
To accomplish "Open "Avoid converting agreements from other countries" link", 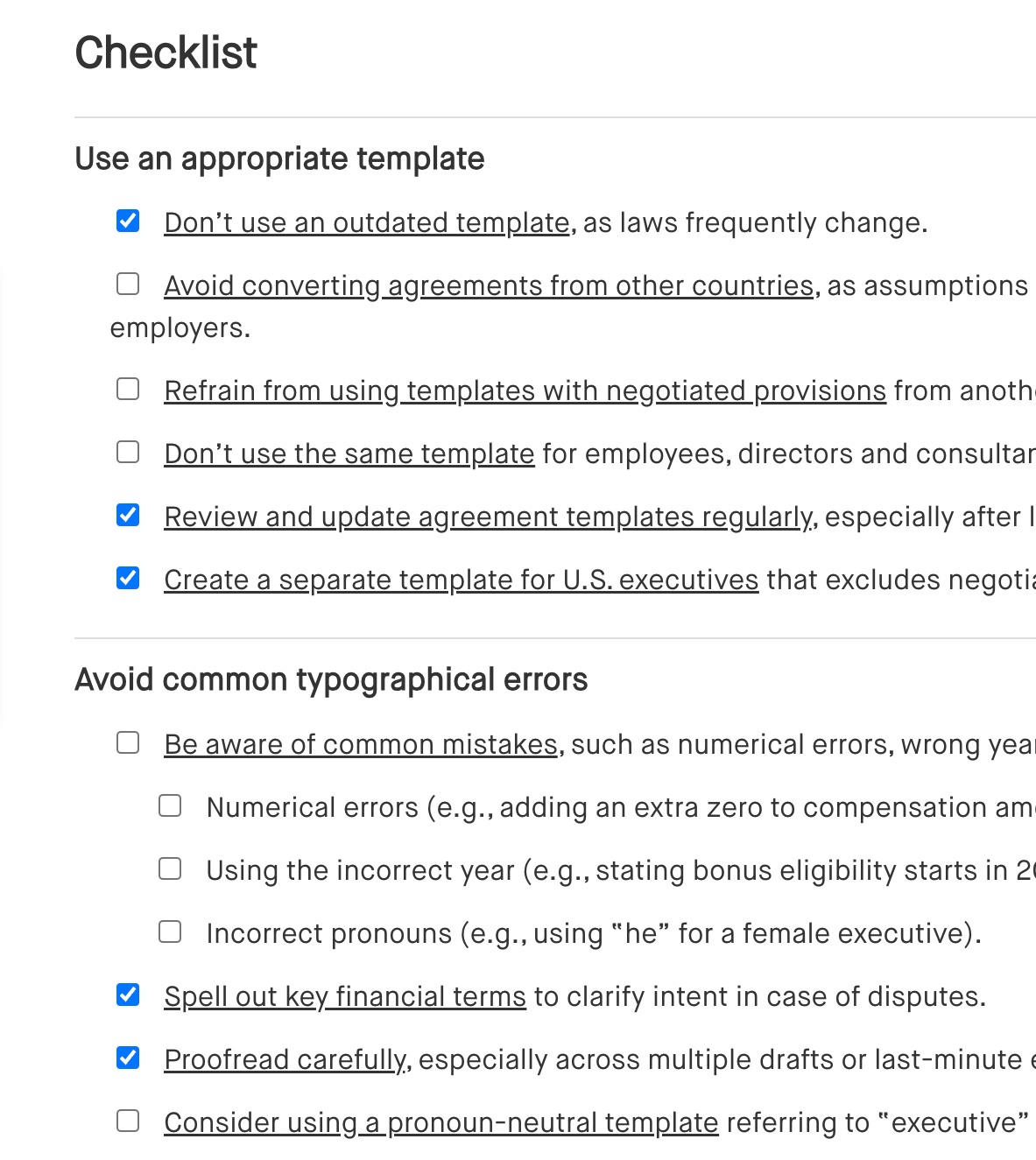I will point(489,285).
